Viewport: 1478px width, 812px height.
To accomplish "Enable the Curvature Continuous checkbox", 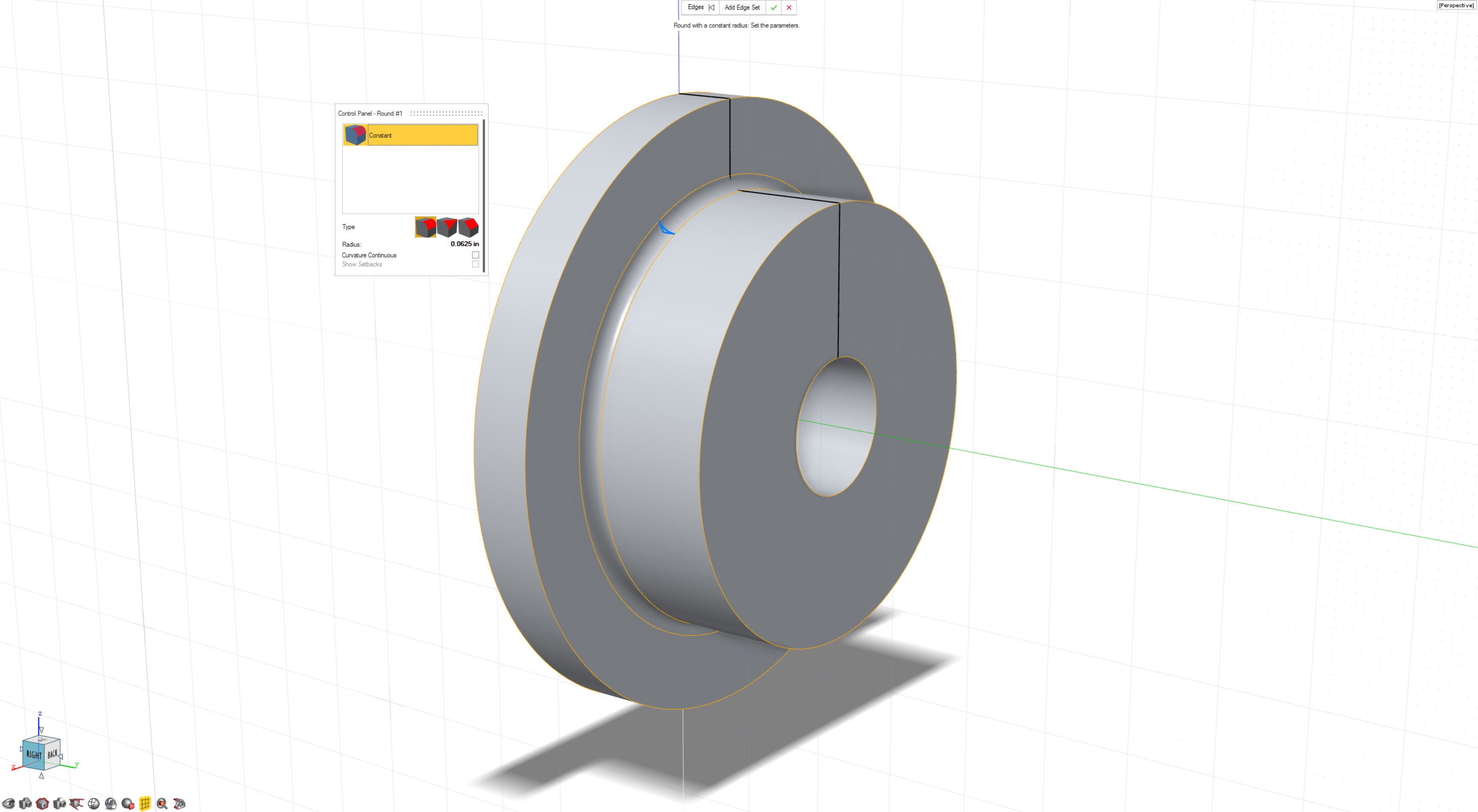I will (x=475, y=255).
